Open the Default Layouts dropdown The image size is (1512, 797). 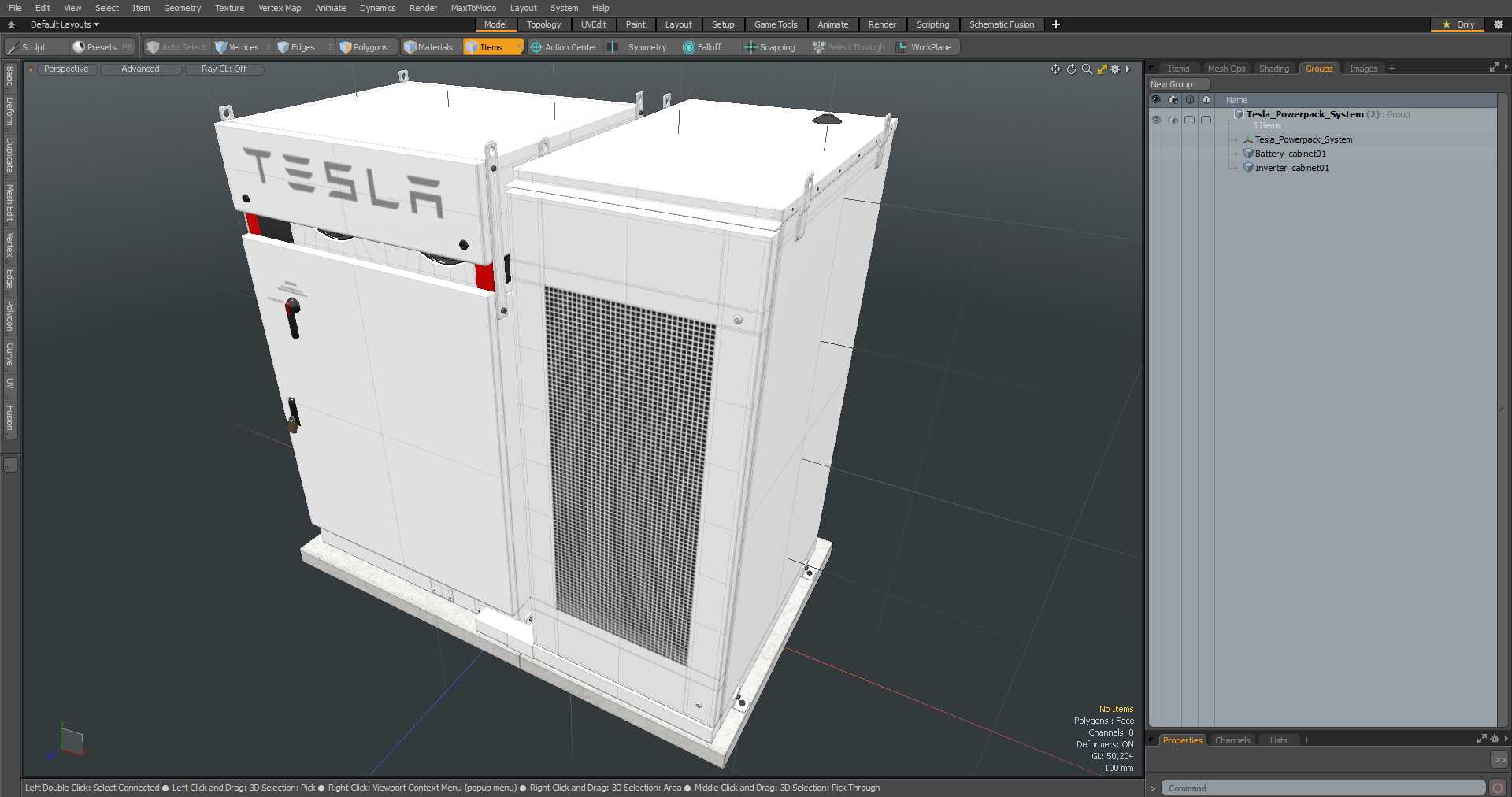pos(65,24)
